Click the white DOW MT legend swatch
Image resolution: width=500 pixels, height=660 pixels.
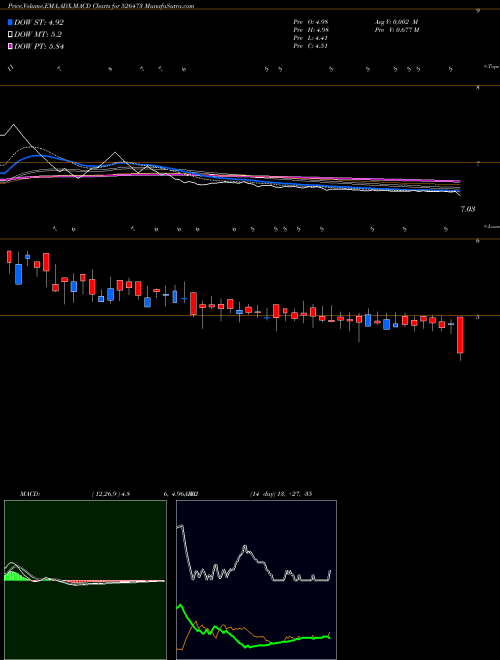pyautogui.click(x=10, y=35)
